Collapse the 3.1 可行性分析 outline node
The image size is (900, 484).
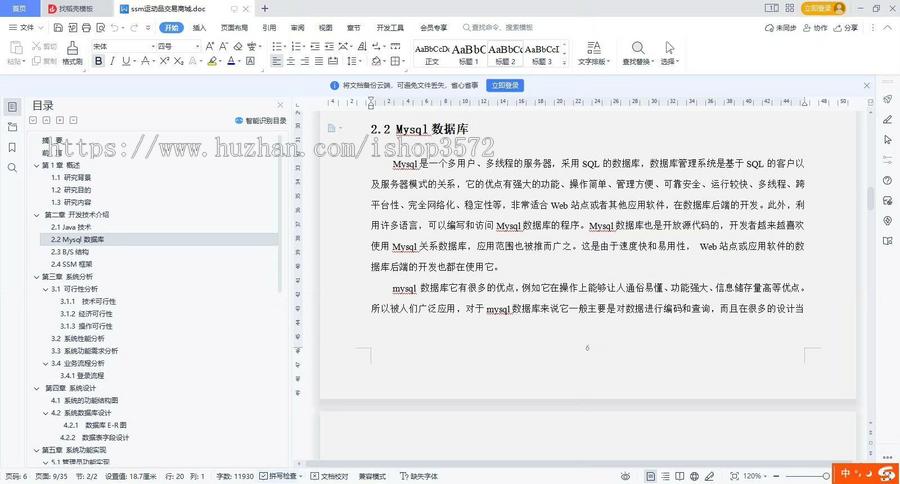45,289
